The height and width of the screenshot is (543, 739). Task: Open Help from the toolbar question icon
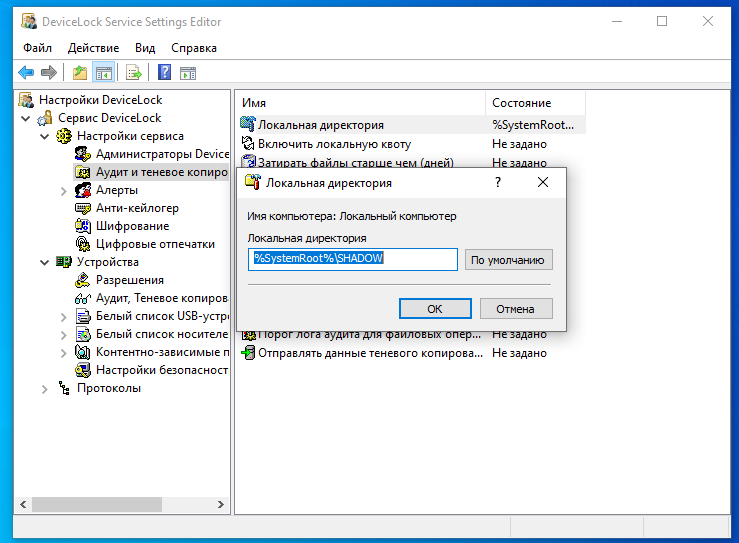point(164,73)
